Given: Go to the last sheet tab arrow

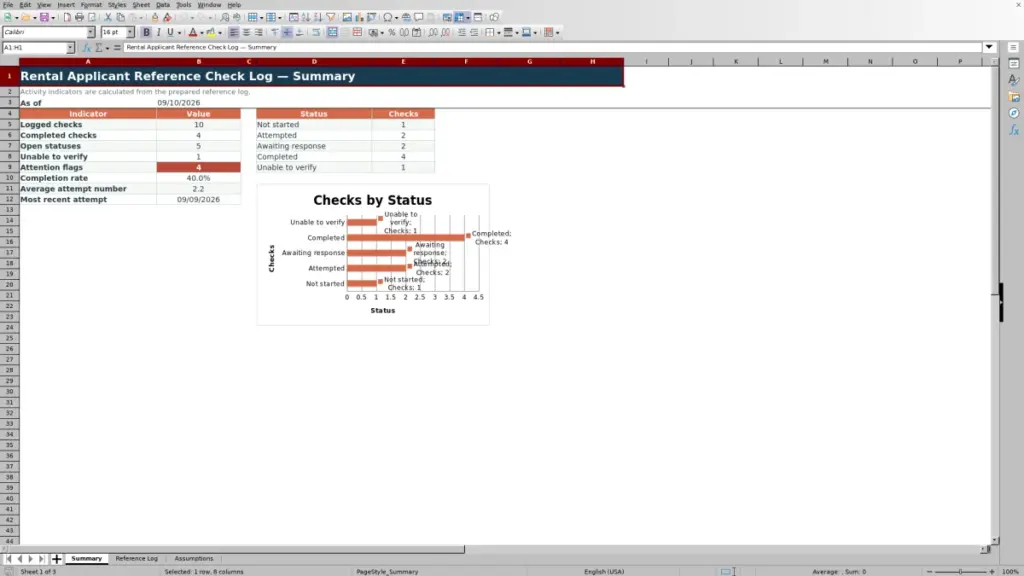Looking at the screenshot, I should [x=41, y=558].
